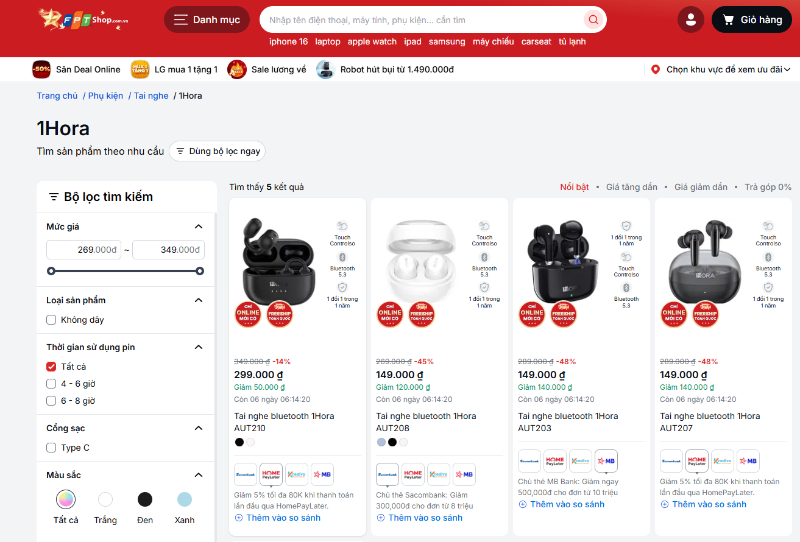The width and height of the screenshot is (800, 542).
Task: Collapse the Màu sắc filter section
Action: 198,475
